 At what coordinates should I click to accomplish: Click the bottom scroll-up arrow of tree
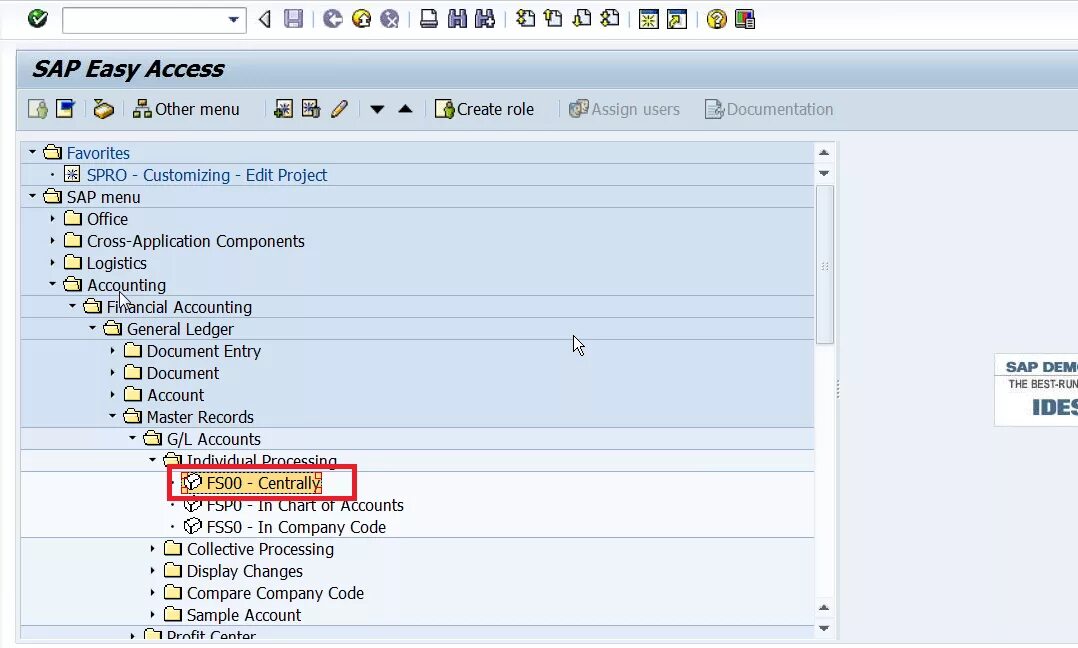click(x=824, y=607)
